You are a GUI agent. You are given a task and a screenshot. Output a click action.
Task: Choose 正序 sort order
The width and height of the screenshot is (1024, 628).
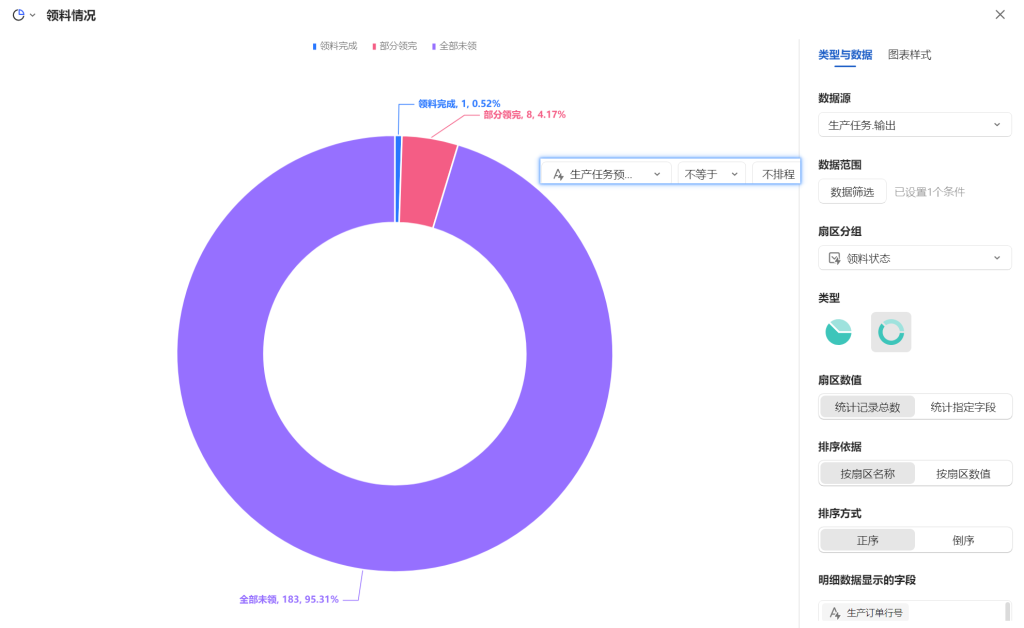(x=867, y=541)
